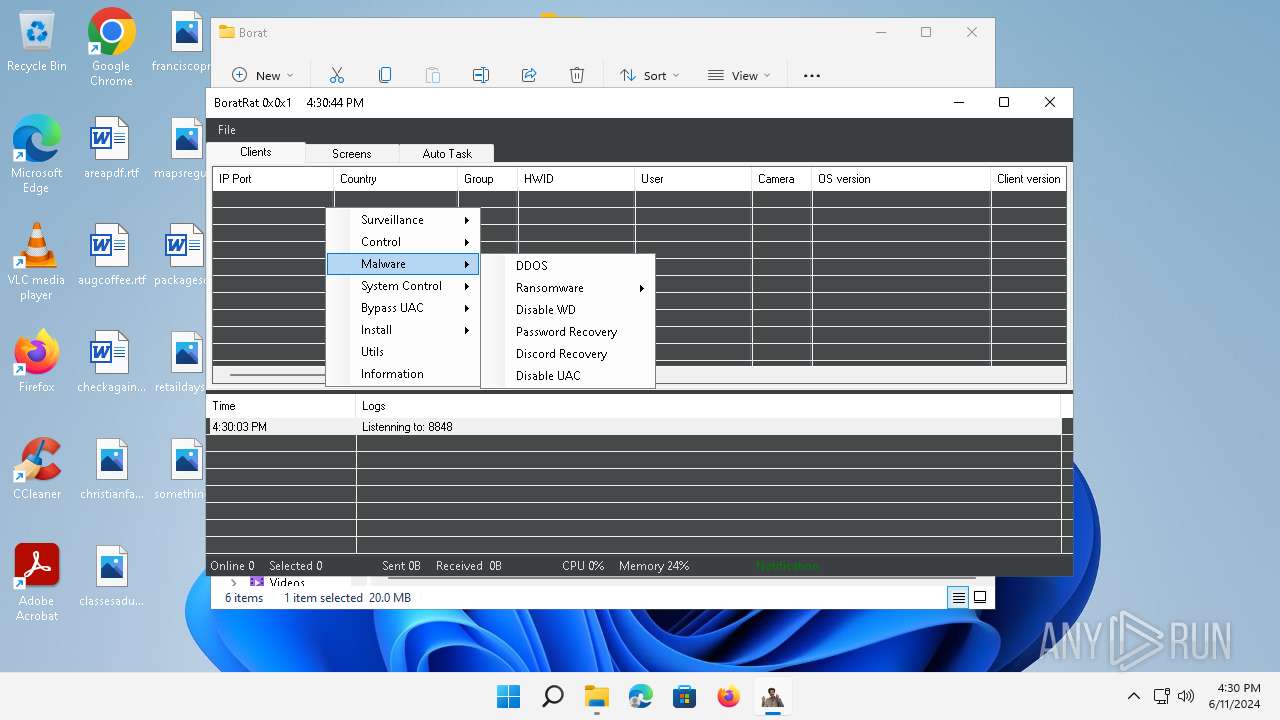Open Microsoft Store from taskbar
Viewport: 1280px width, 720px height.
(x=684, y=696)
